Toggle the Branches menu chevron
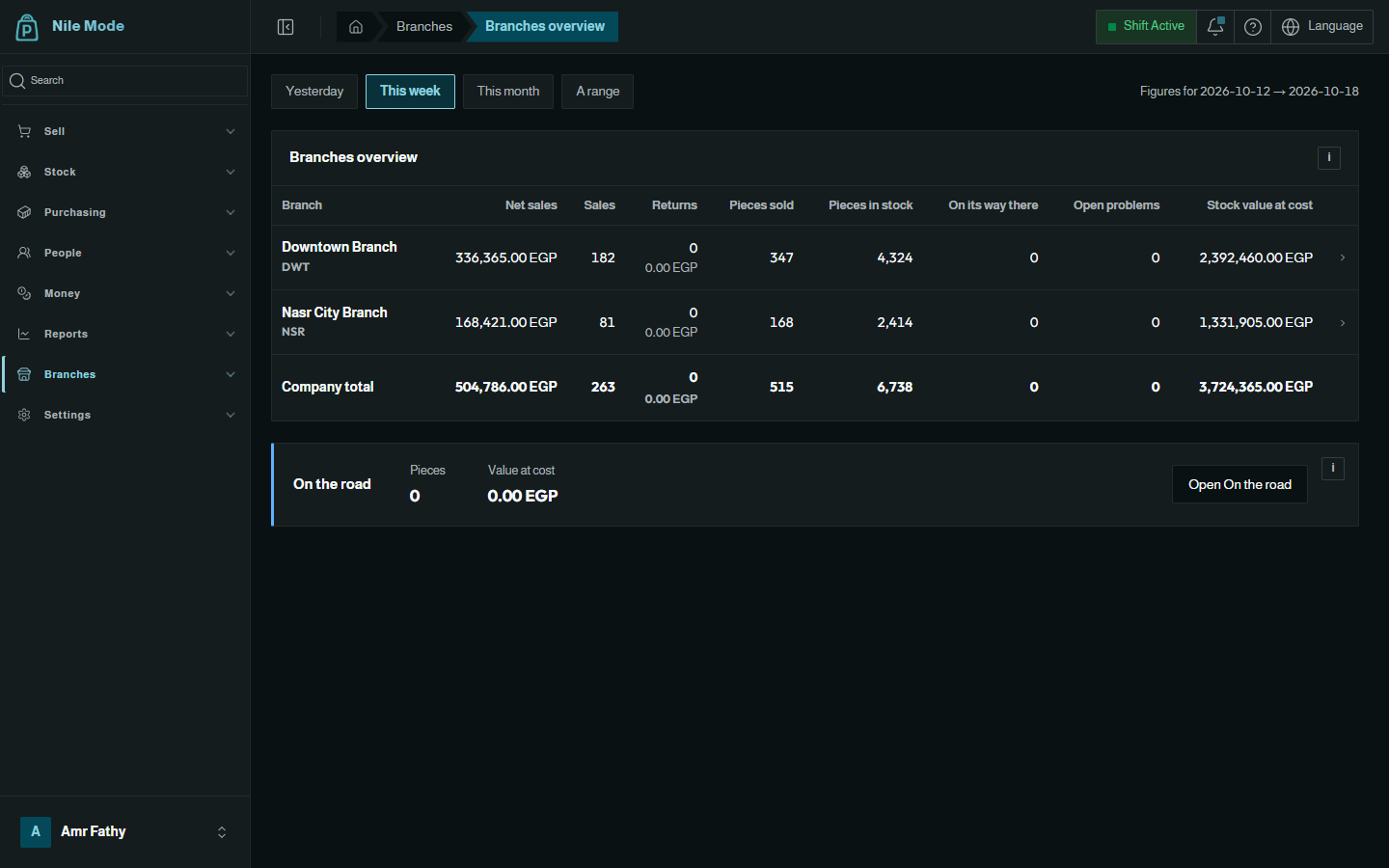Viewport: 1389px width, 868px height. click(231, 374)
